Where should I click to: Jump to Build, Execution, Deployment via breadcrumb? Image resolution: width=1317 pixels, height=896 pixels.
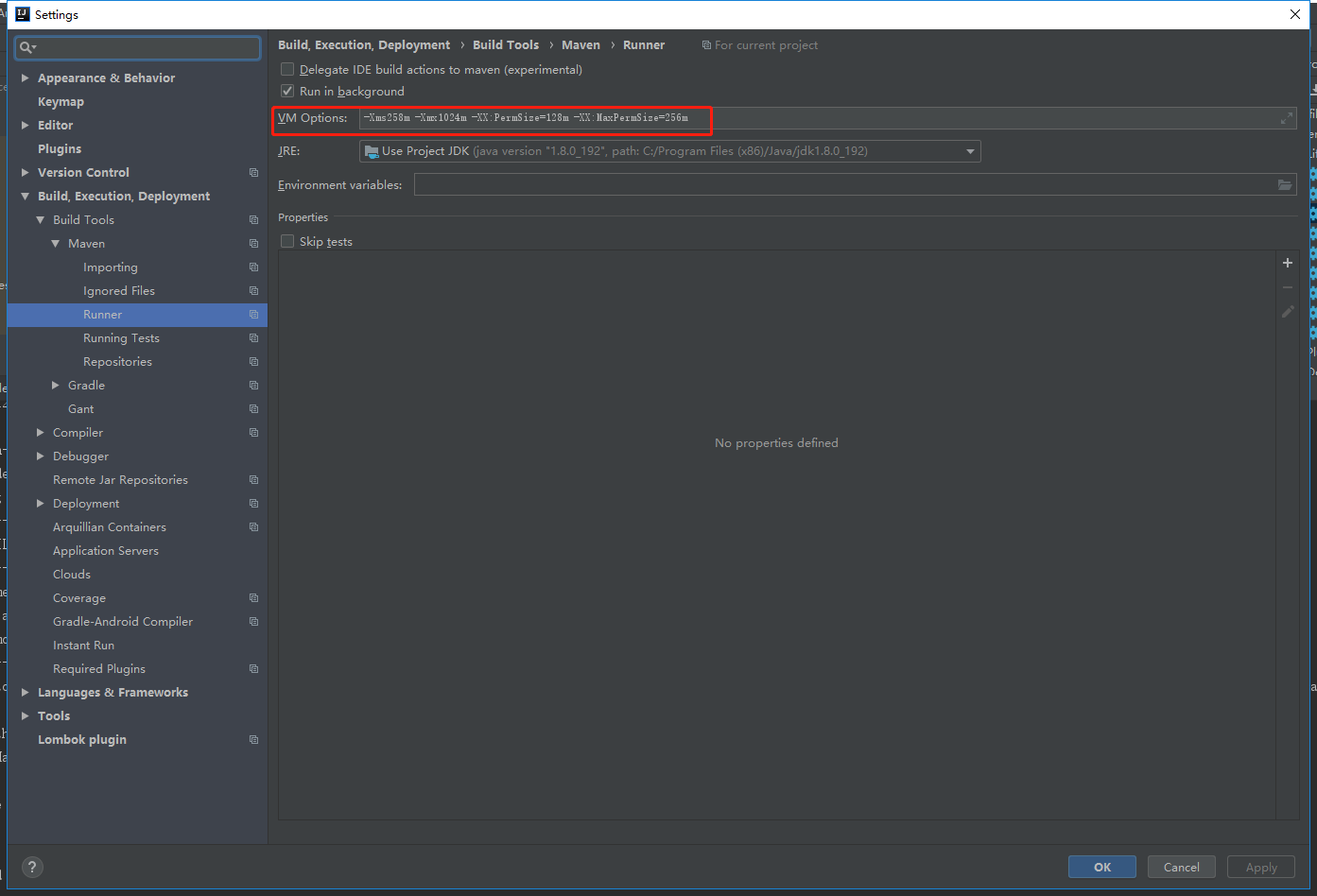pyautogui.click(x=364, y=44)
